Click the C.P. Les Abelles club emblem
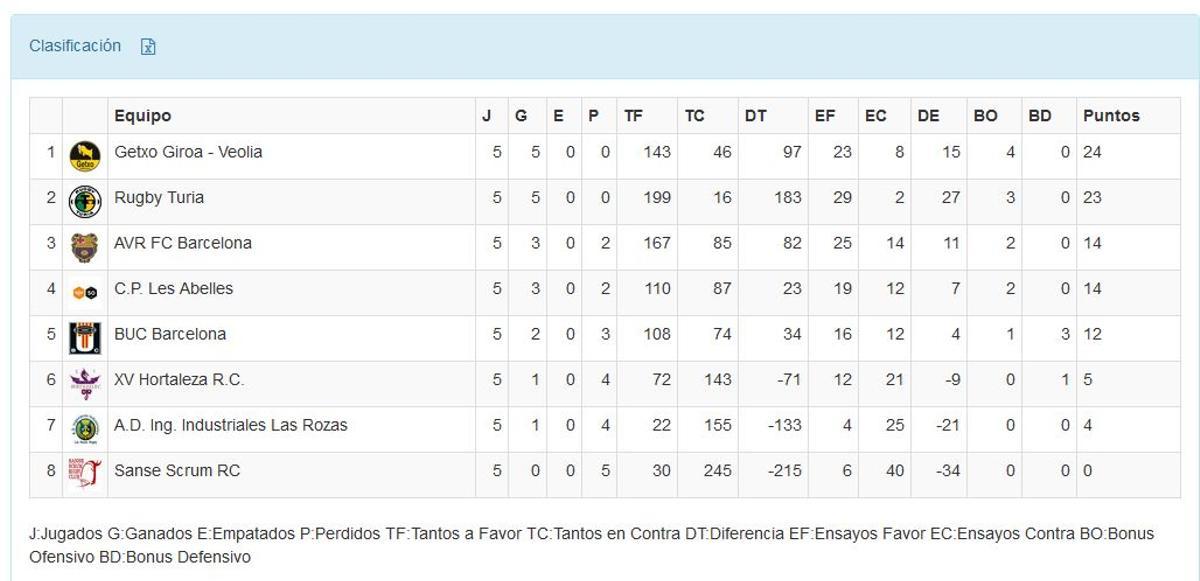The height and width of the screenshot is (581, 1200). pos(83,288)
